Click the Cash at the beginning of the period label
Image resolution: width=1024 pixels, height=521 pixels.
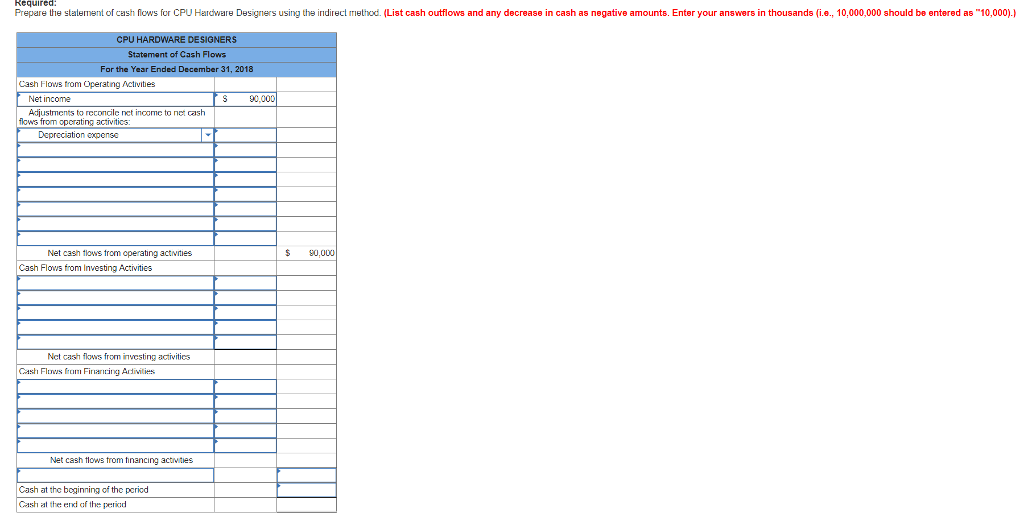point(84,490)
